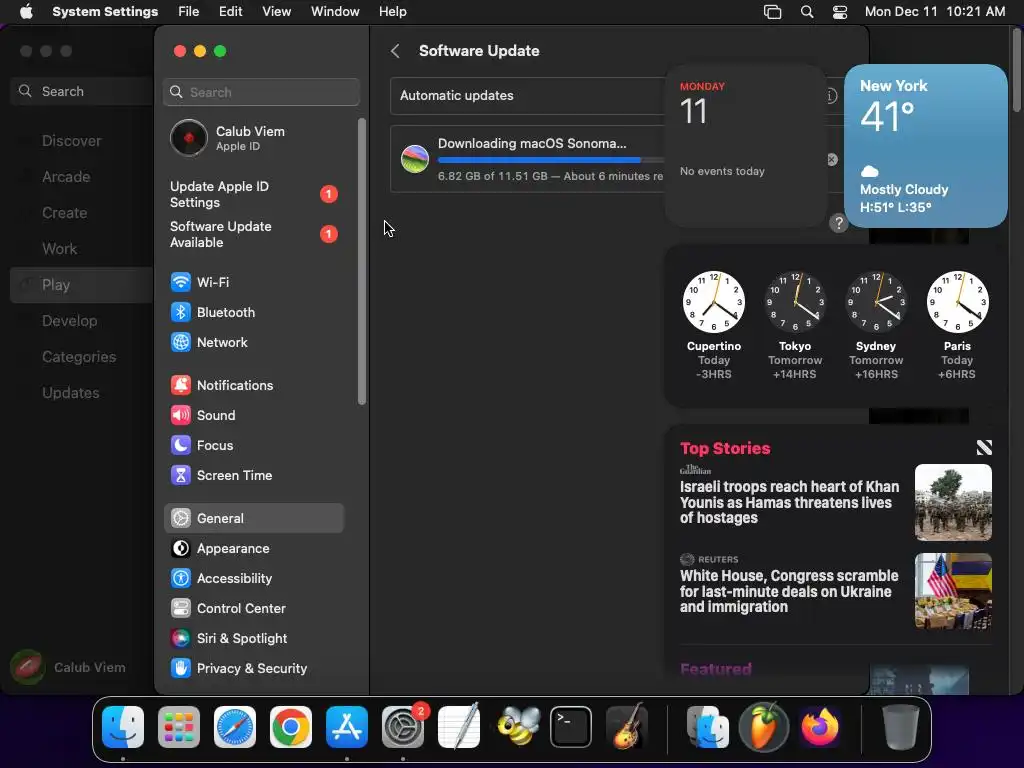Screen dimensions: 1024x768
Task: Click the Tokyo clock in widget
Action: (795, 302)
